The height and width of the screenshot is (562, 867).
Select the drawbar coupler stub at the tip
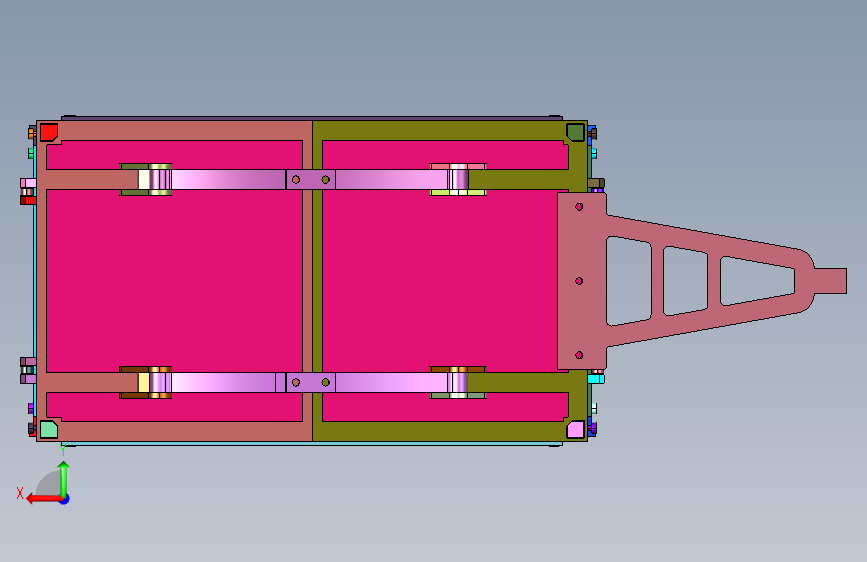point(831,281)
